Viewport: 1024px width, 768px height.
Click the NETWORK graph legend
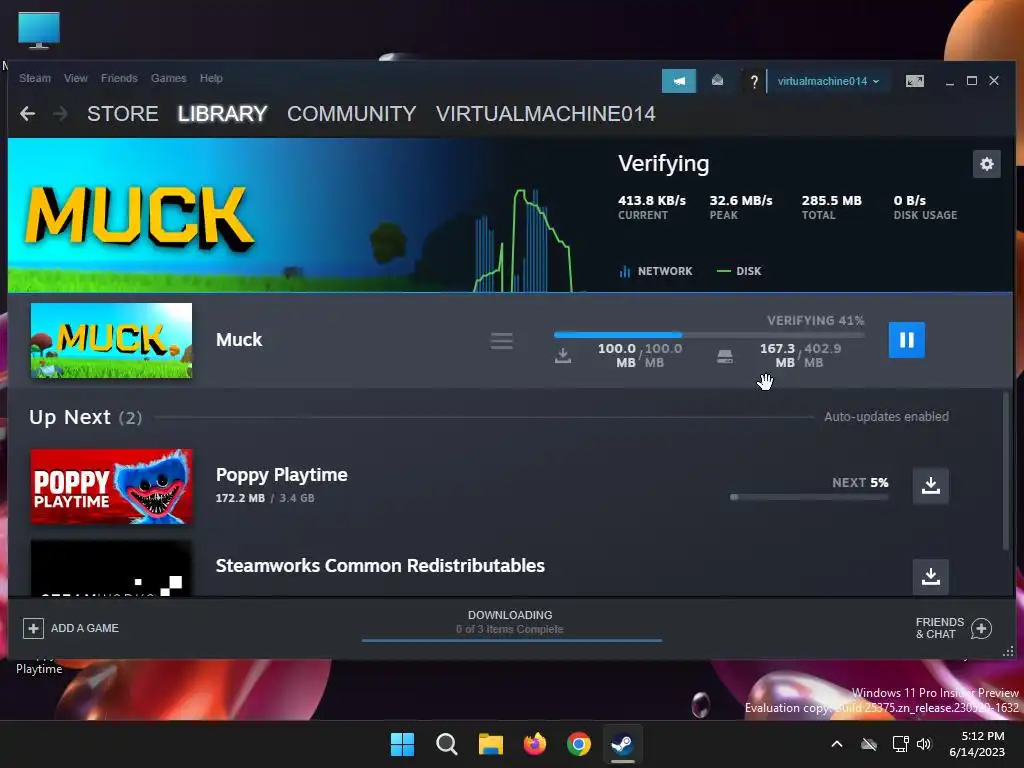pos(656,271)
